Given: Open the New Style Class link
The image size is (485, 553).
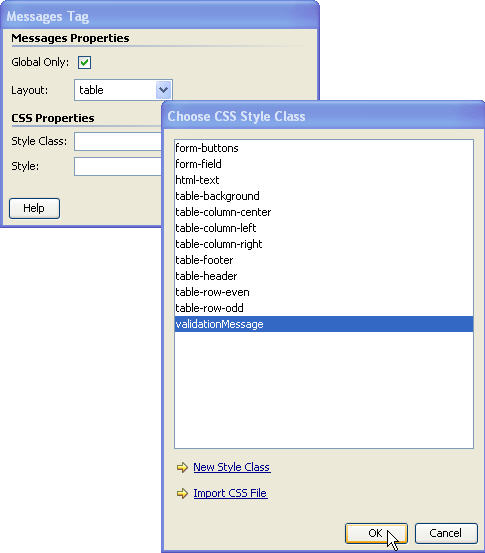Looking at the screenshot, I should [x=232, y=467].
